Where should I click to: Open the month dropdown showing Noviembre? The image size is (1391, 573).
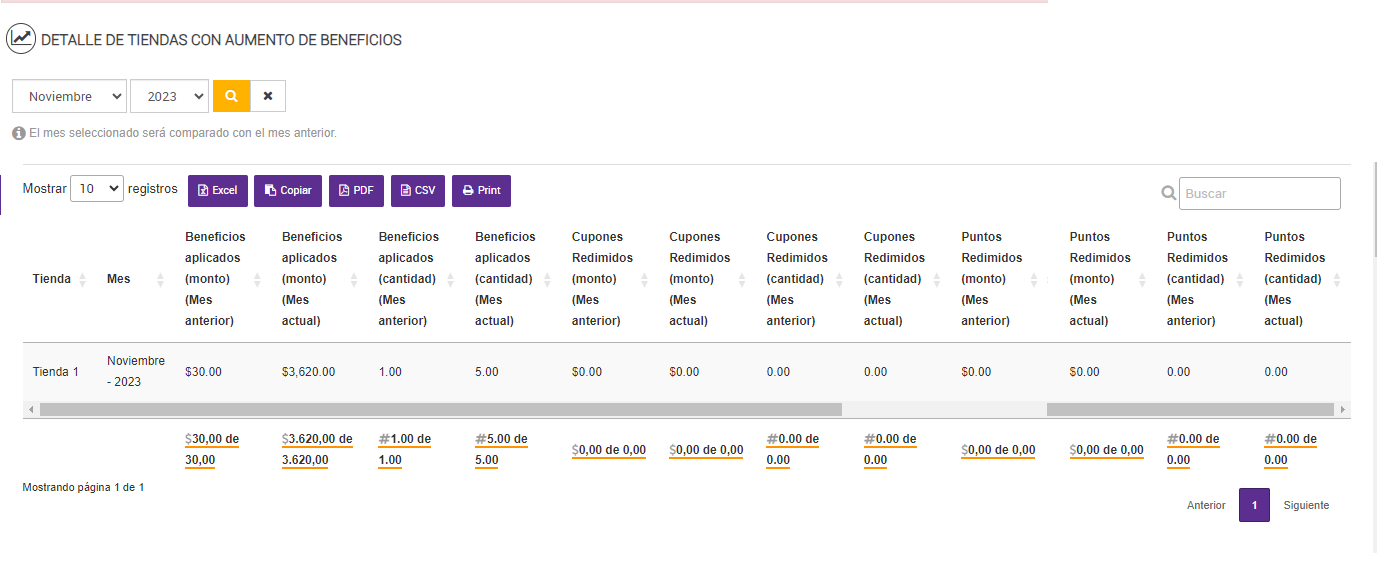click(70, 96)
